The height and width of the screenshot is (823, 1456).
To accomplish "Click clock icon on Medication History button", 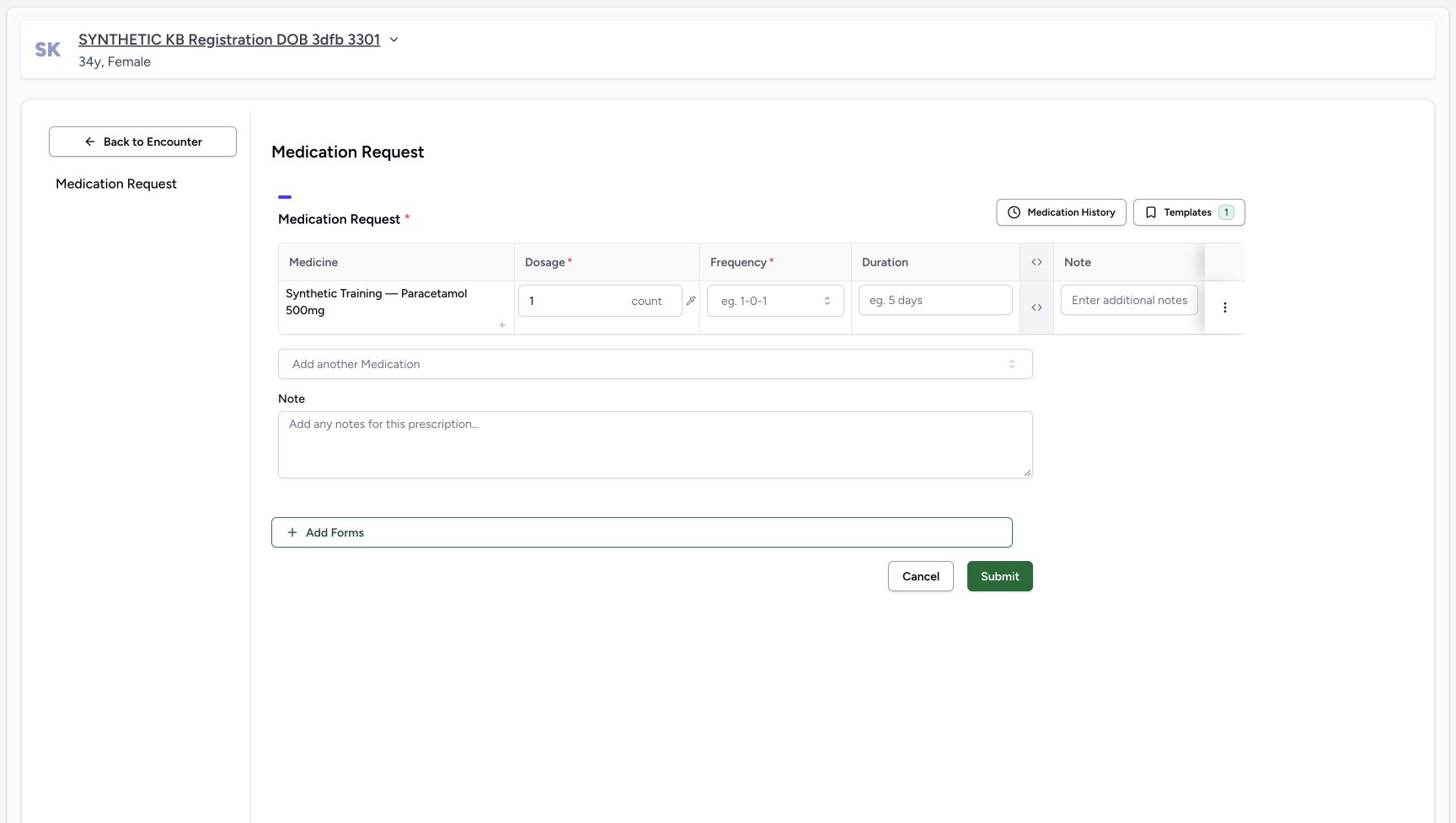I will point(1014,212).
